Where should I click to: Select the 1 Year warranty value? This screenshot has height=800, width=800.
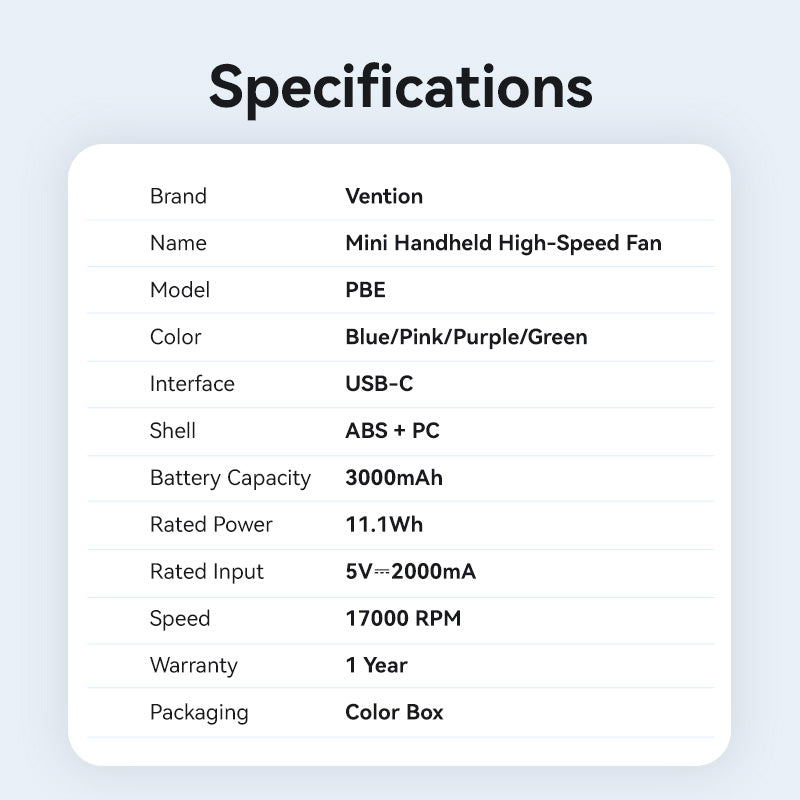pyautogui.click(x=376, y=665)
